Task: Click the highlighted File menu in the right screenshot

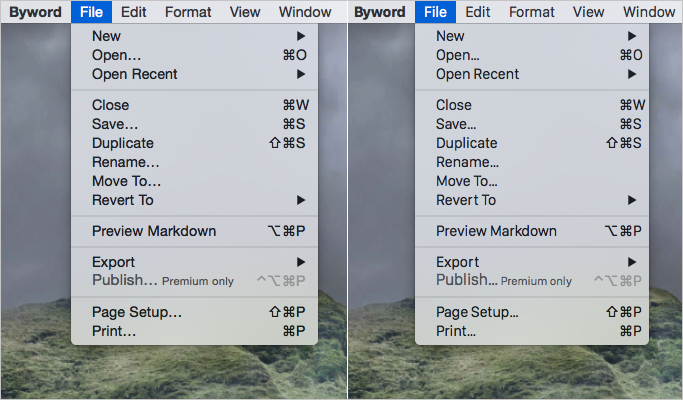Action: (435, 12)
